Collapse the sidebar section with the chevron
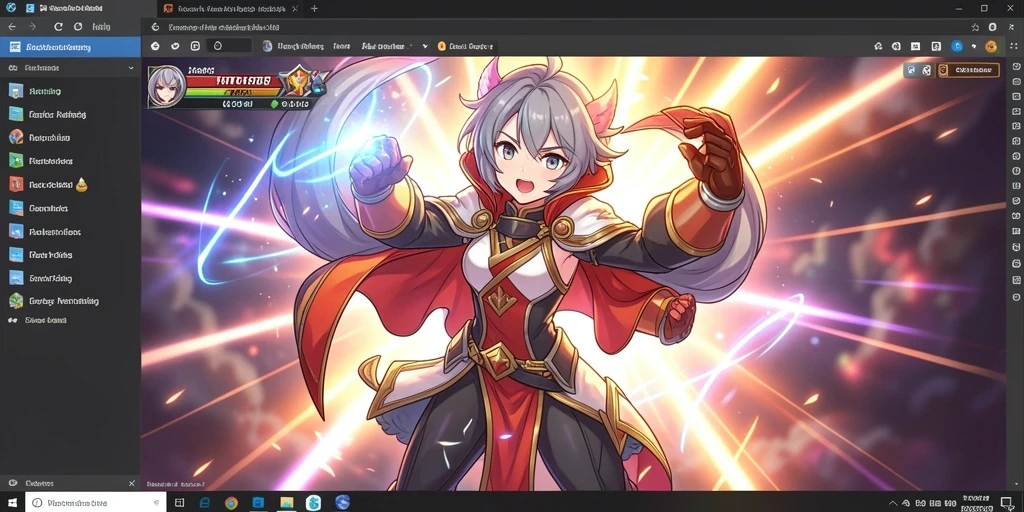 coord(131,68)
